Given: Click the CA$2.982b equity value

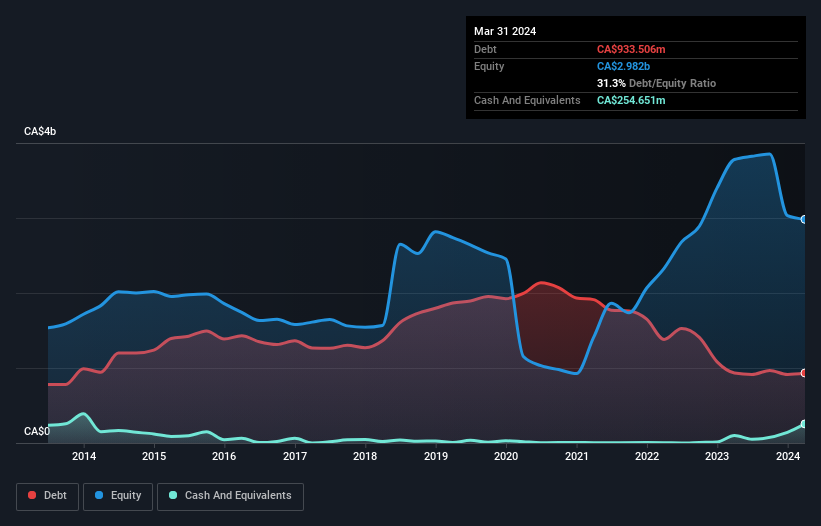Looking at the screenshot, I should click(623, 66).
